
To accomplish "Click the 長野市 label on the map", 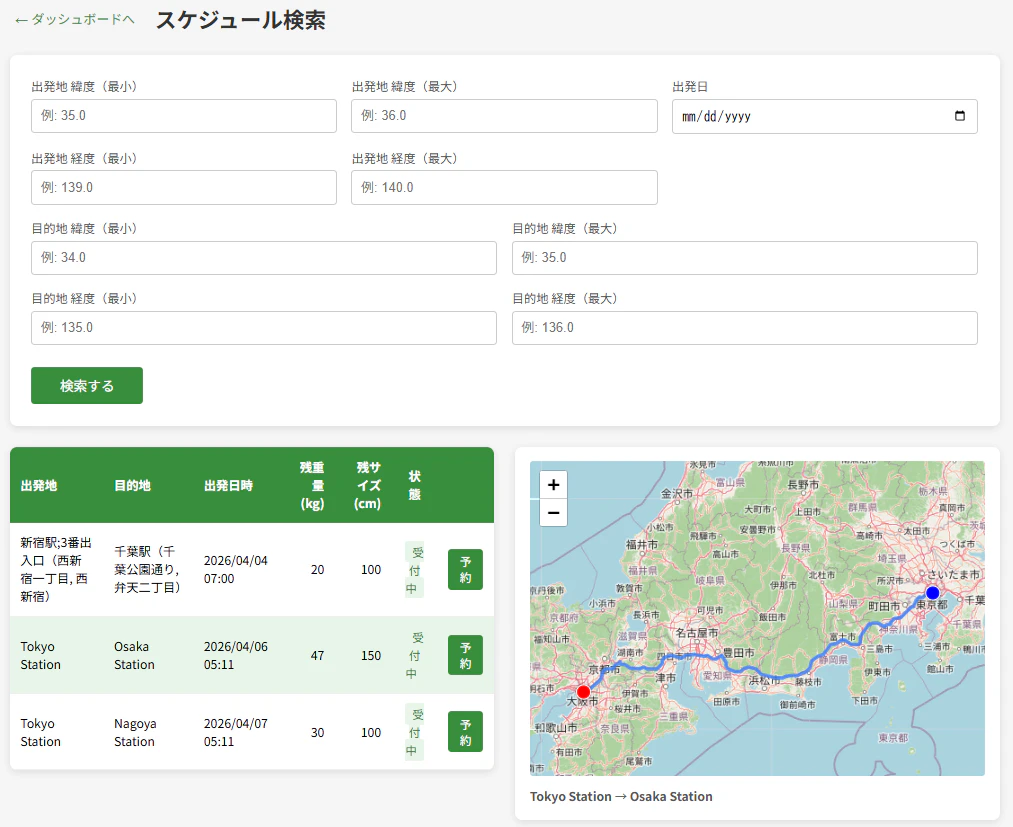I will click(802, 485).
